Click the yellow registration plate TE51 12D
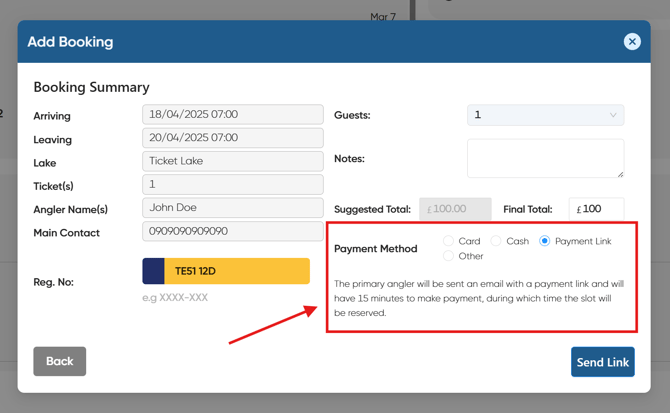The width and height of the screenshot is (670, 413). 236,271
